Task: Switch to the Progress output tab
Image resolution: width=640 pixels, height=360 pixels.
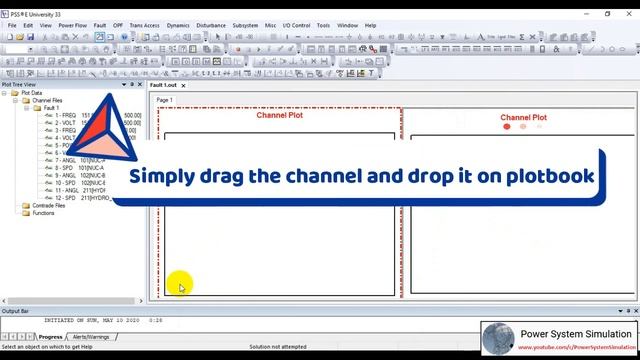Action: (51, 337)
